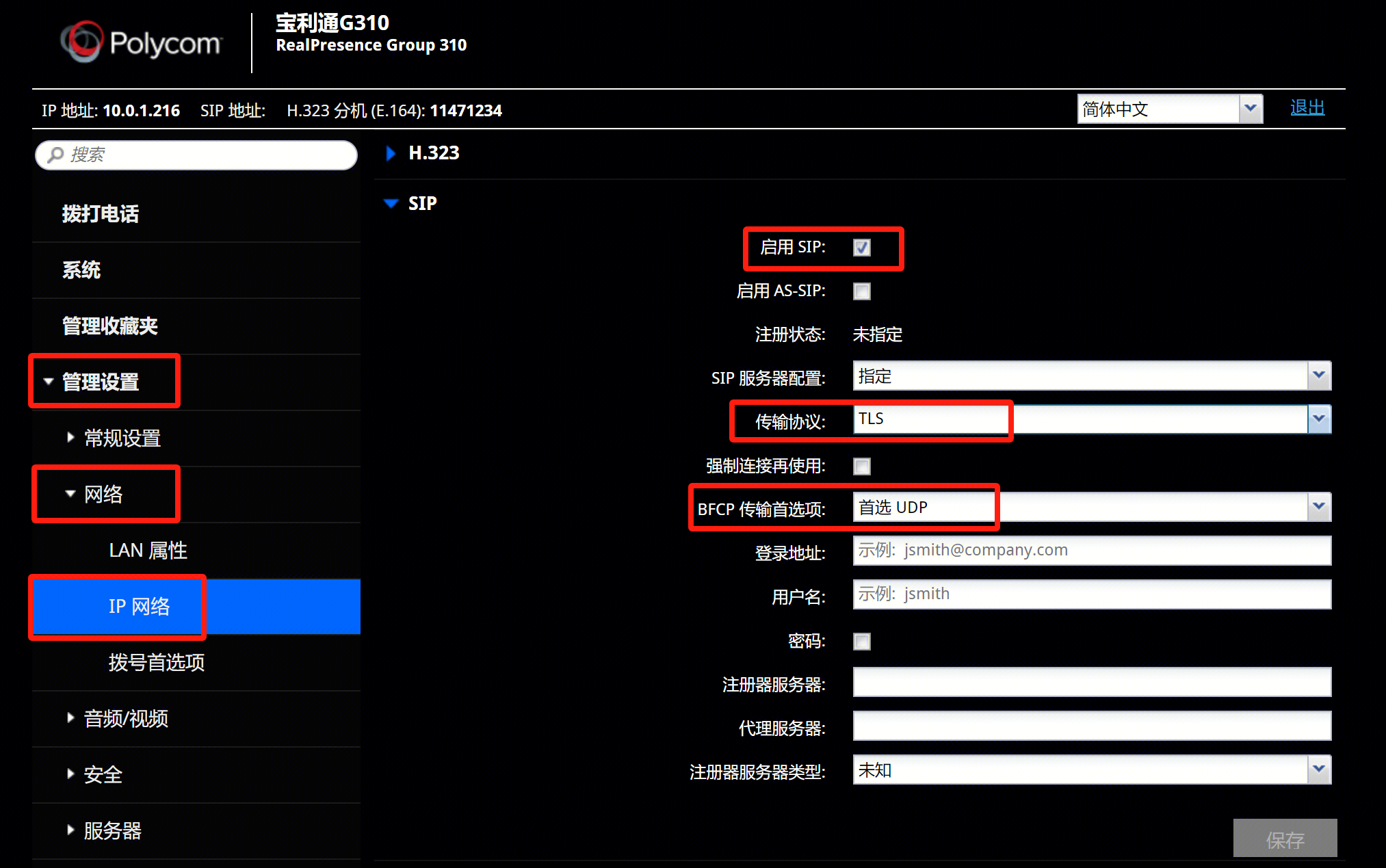Image resolution: width=1386 pixels, height=868 pixels.
Task: Expand the 安全 submenu arrow
Action: point(70,774)
